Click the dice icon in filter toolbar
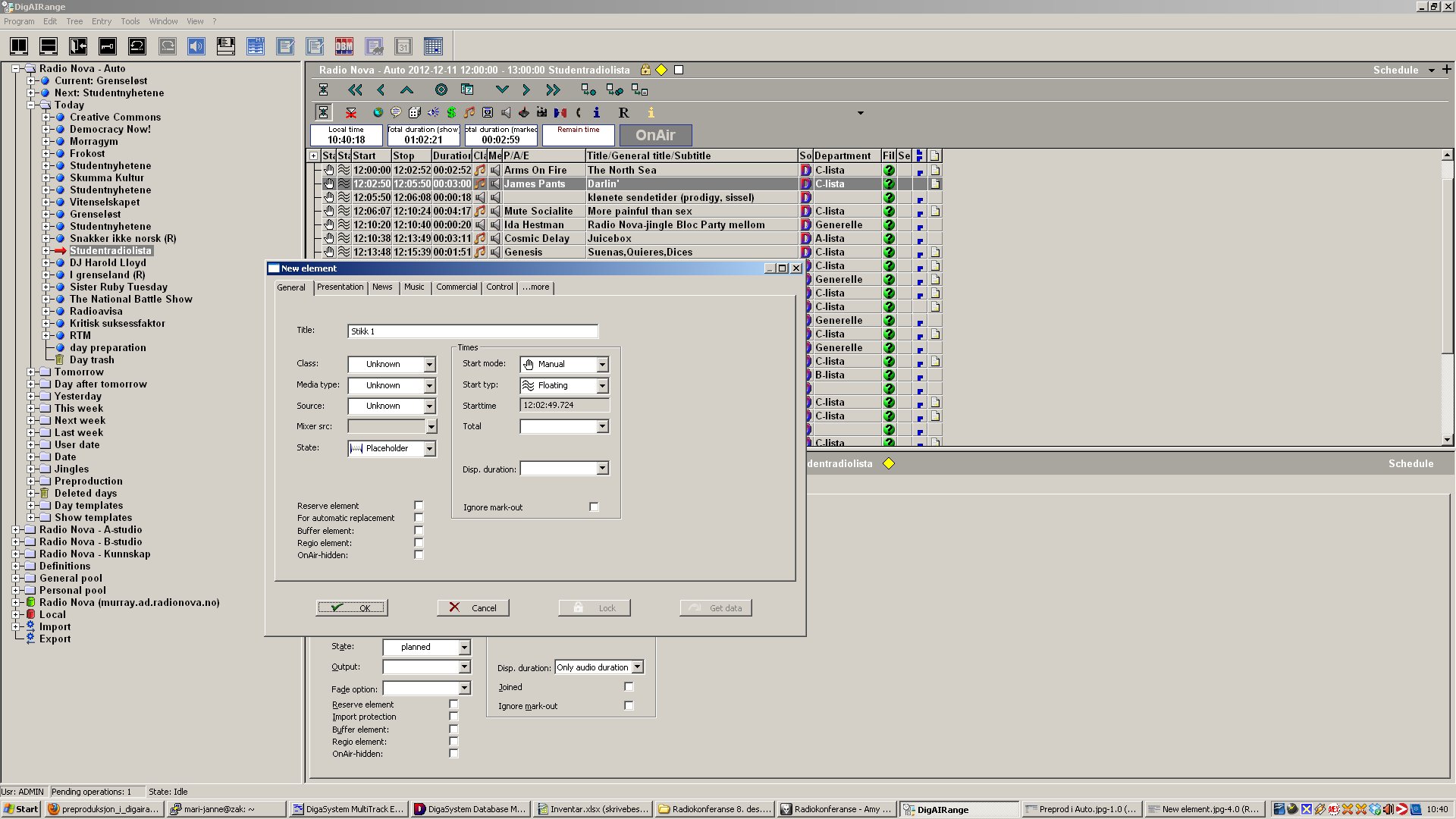1456x819 pixels. [x=414, y=113]
